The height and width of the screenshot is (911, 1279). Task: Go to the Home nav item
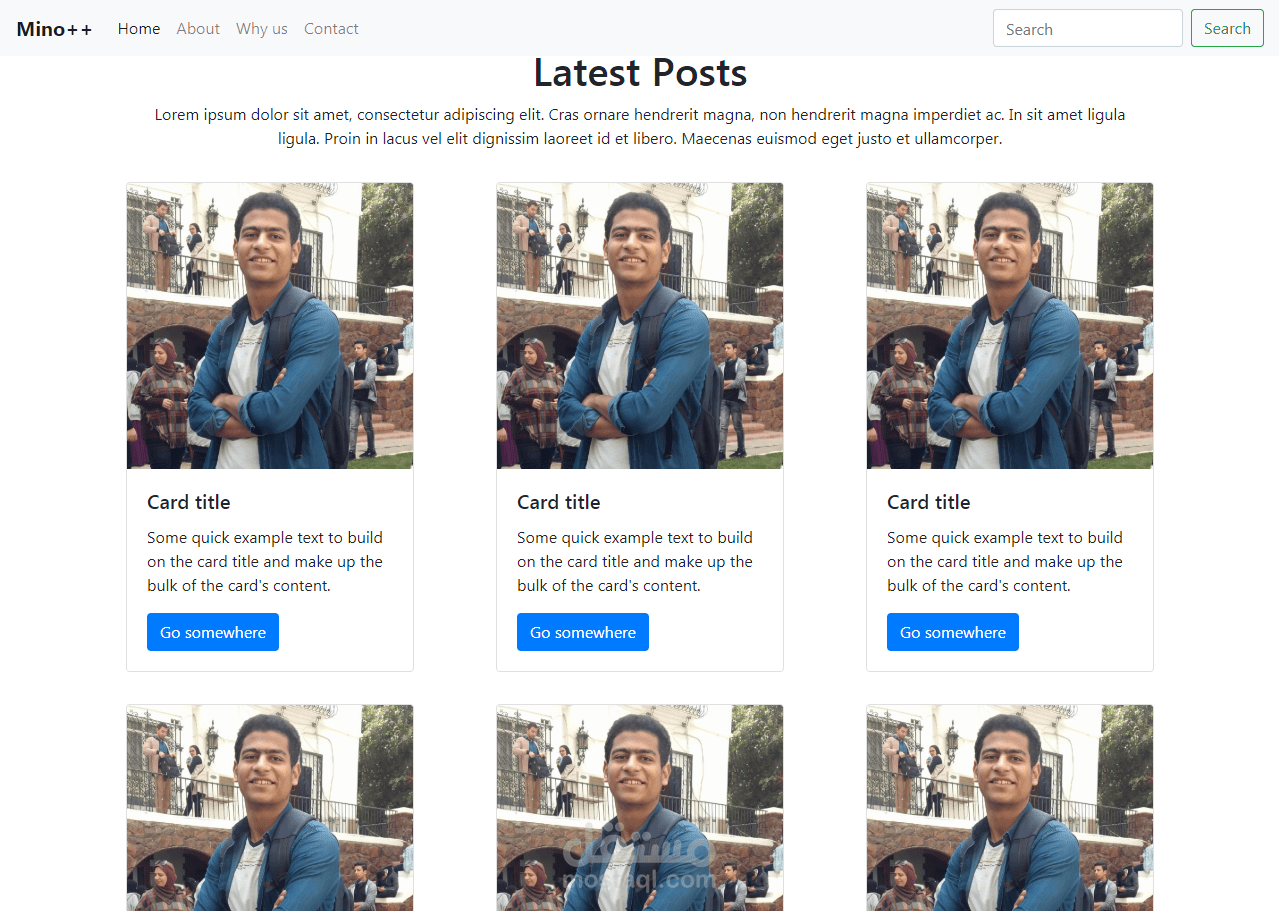(139, 29)
